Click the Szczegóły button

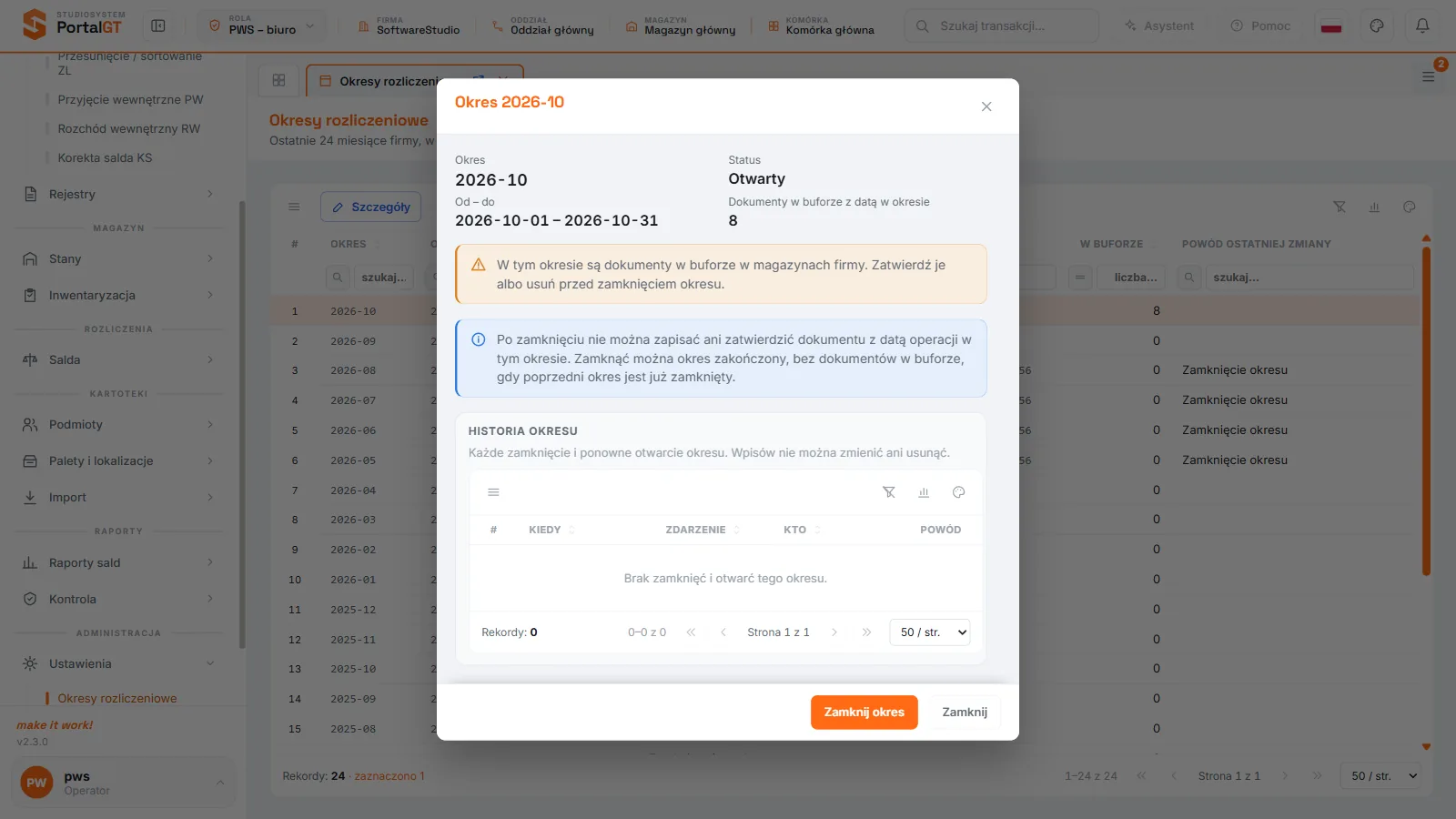tap(370, 207)
